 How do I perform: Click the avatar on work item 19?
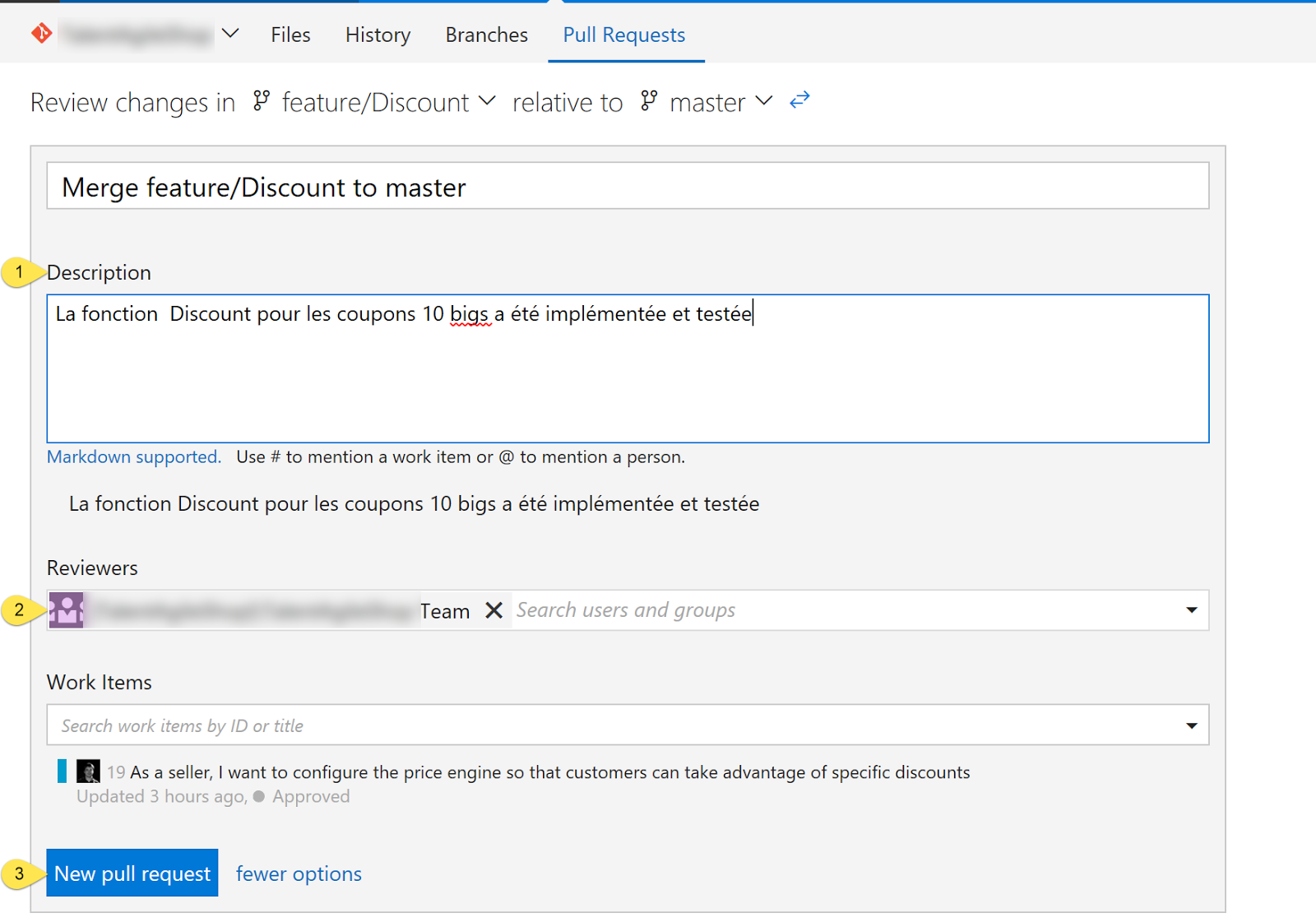pos(87,771)
